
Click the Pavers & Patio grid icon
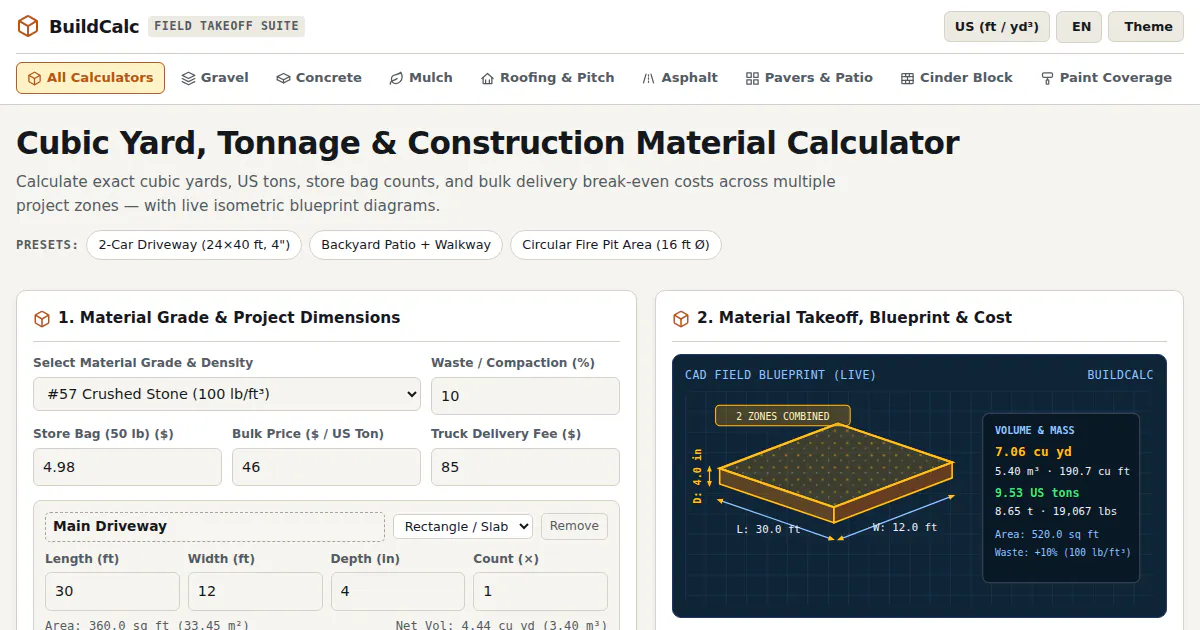(x=752, y=78)
